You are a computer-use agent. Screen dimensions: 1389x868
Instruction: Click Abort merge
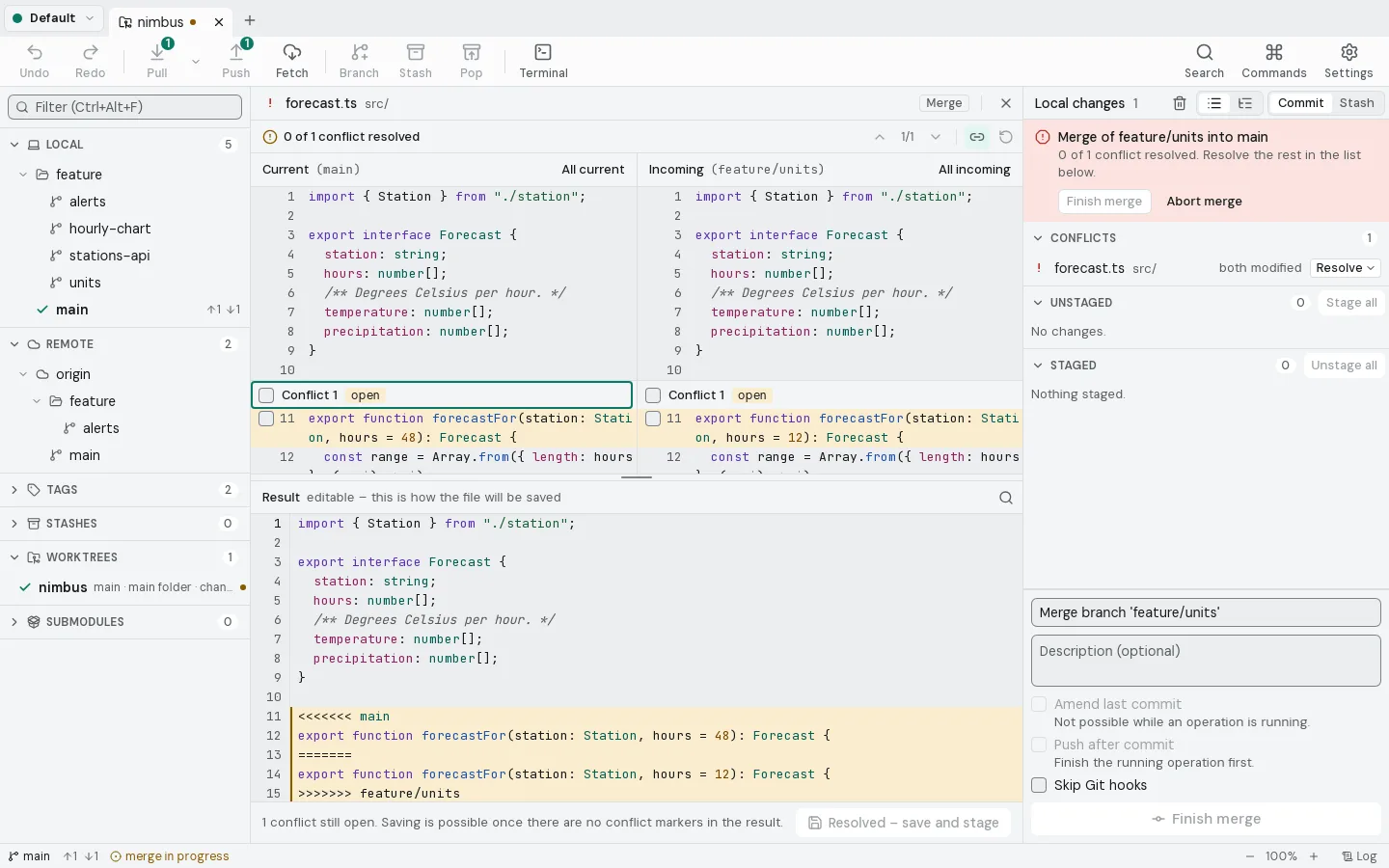point(1204,202)
